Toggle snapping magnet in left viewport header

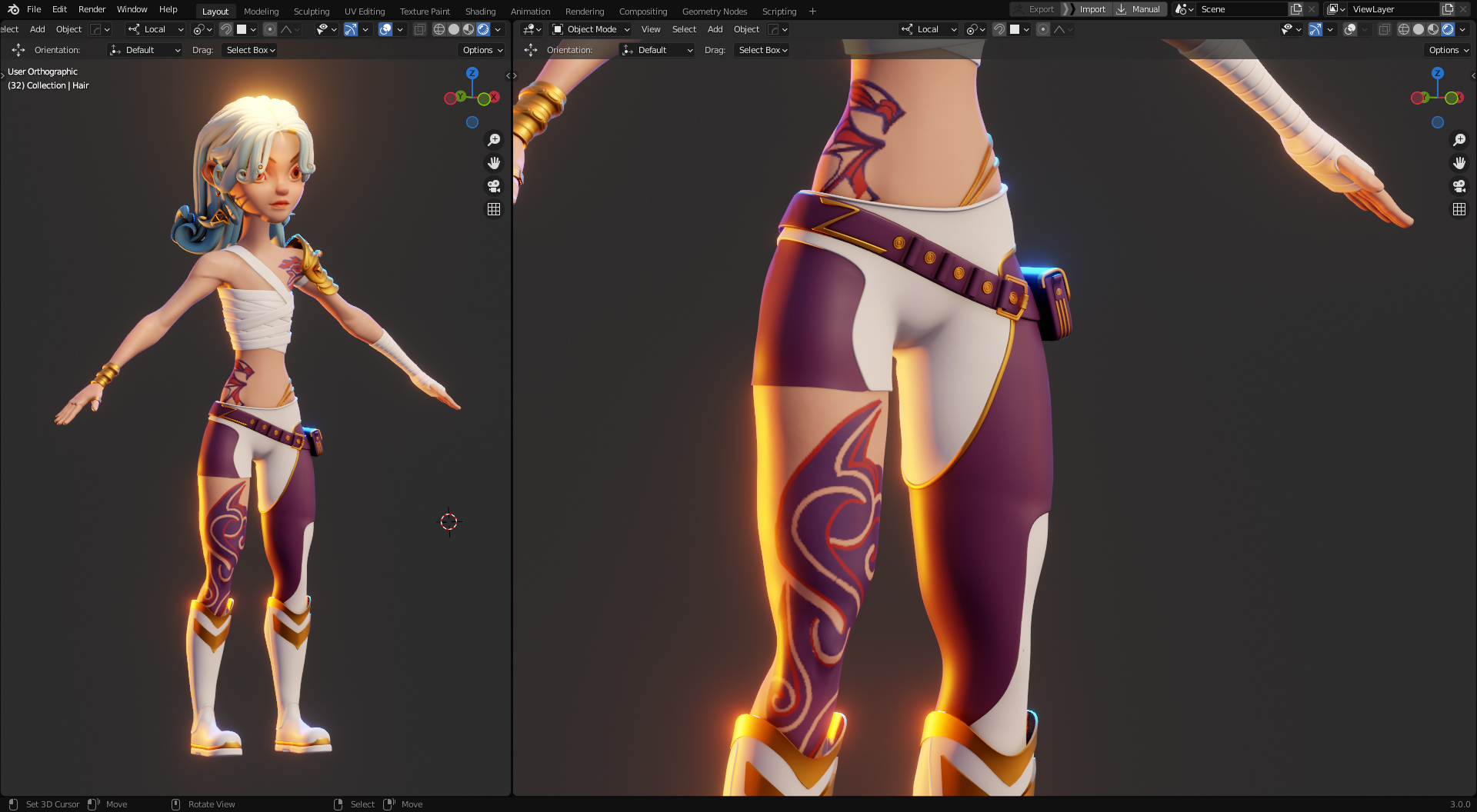pos(226,29)
